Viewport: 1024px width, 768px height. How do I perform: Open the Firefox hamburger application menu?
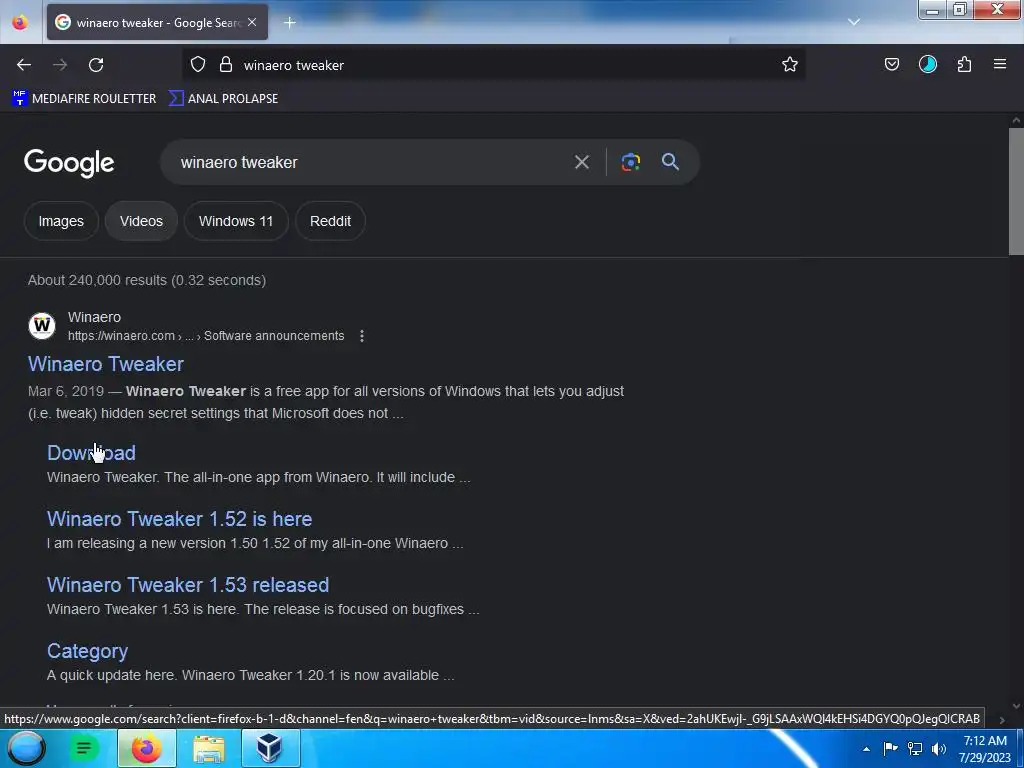click(1000, 64)
